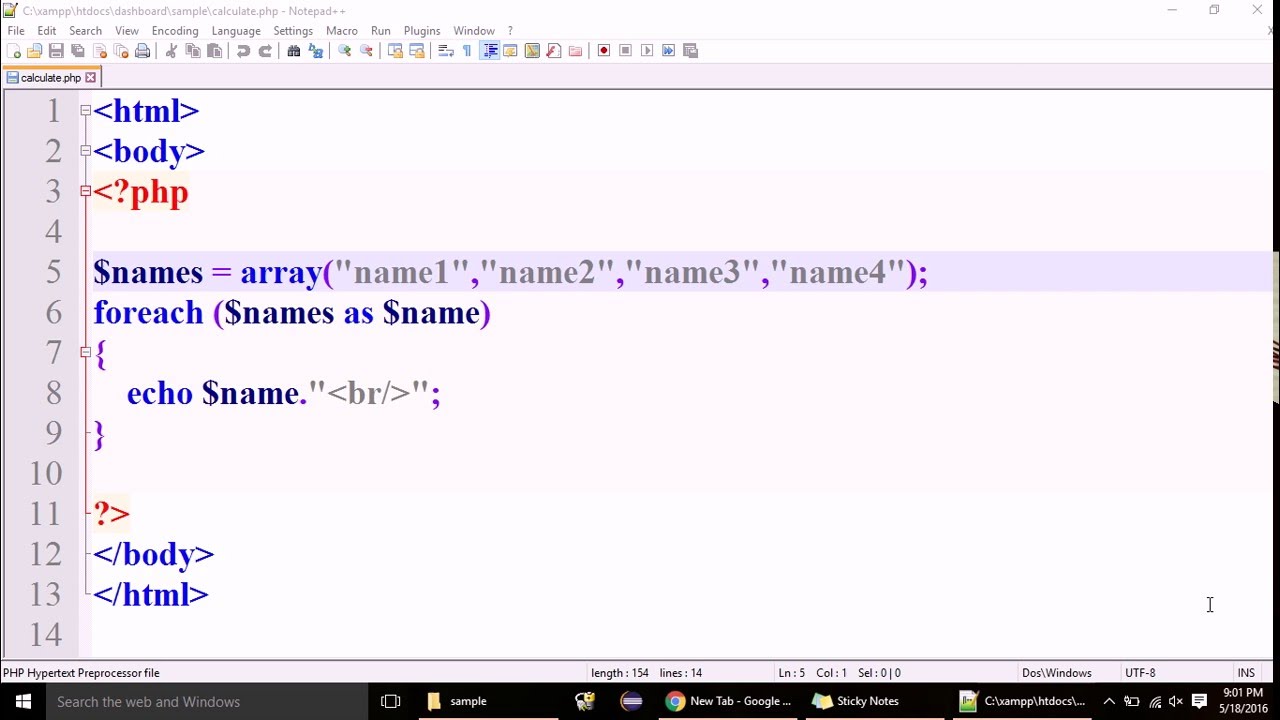Click the Close file toolbar icon

[100, 51]
